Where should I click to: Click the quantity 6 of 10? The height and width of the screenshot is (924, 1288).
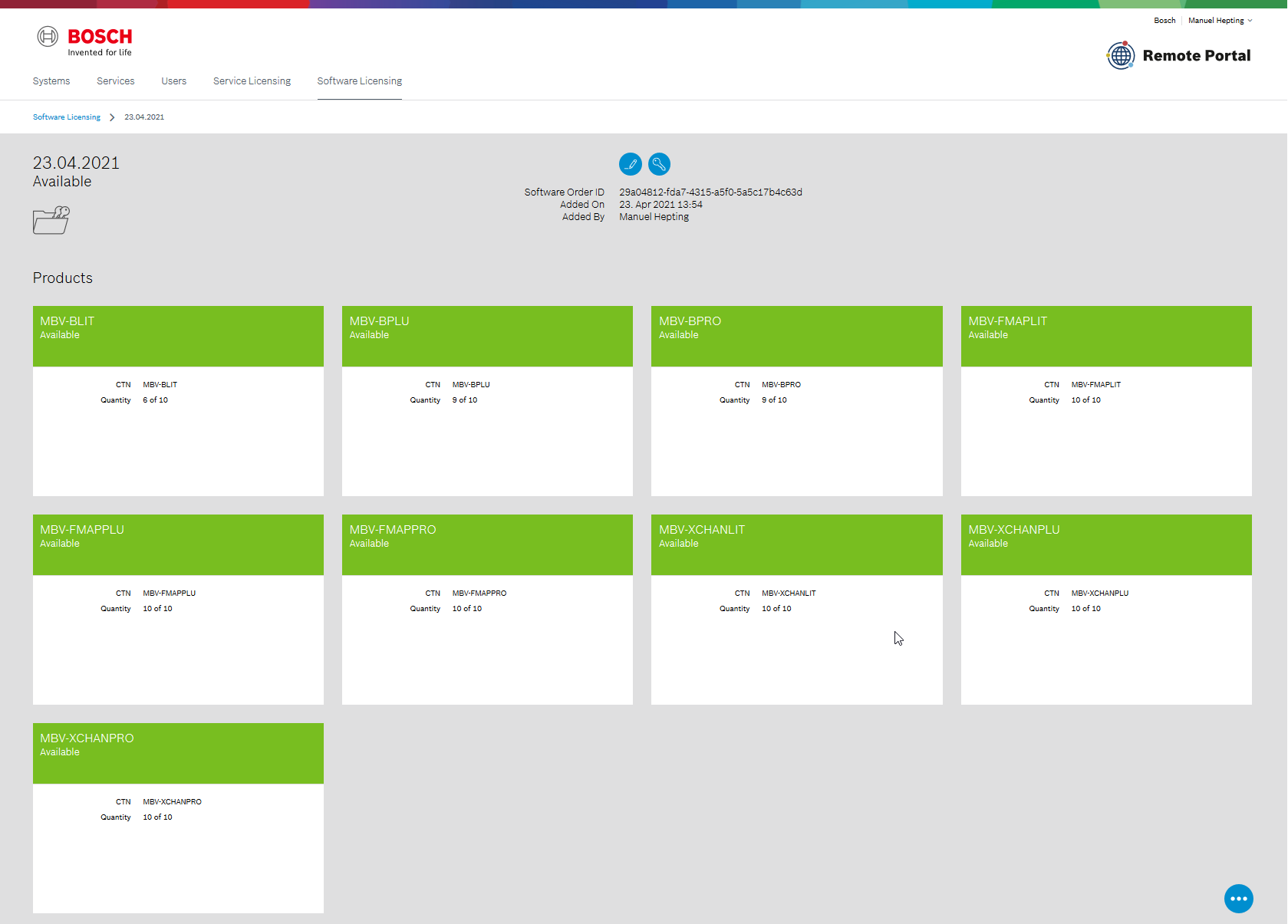pyautogui.click(x=156, y=400)
